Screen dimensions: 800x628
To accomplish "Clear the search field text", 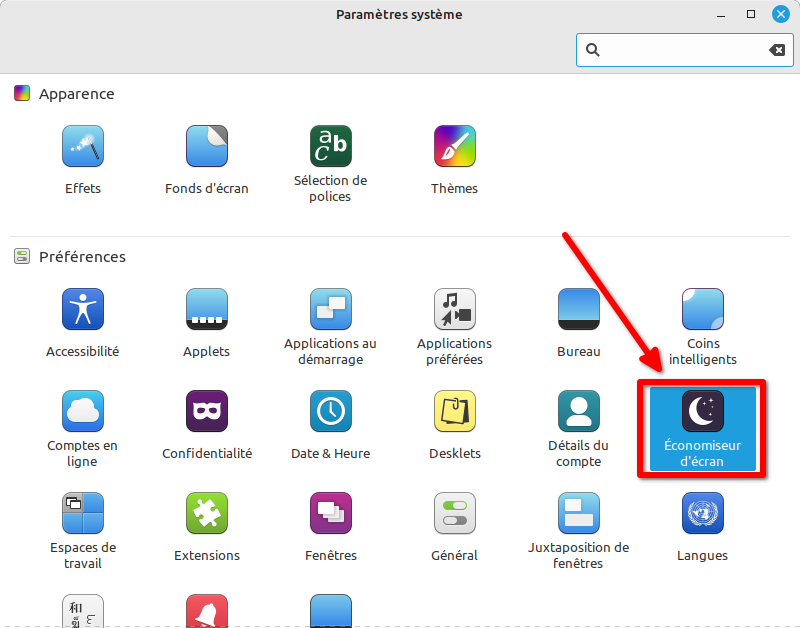I will click(x=776, y=50).
